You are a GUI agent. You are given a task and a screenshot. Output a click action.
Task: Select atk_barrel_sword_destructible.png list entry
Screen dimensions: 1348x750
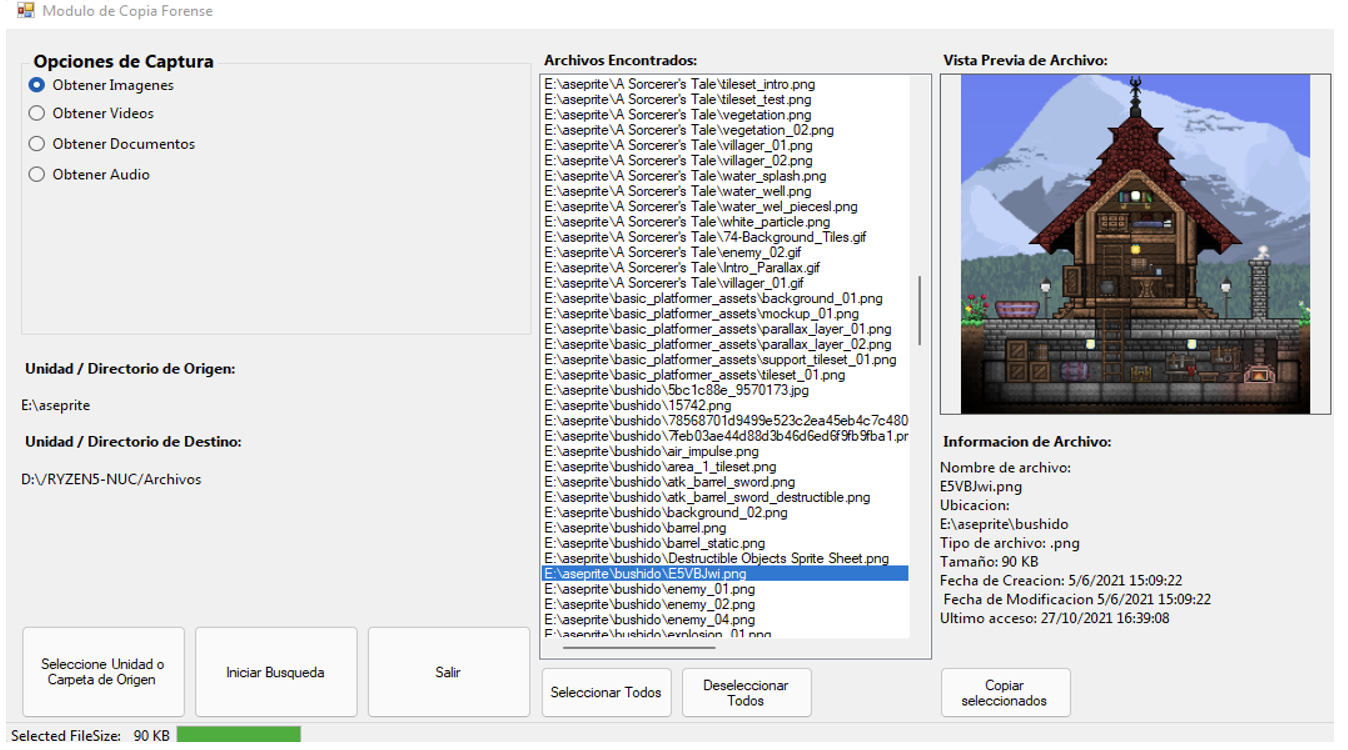click(725, 497)
